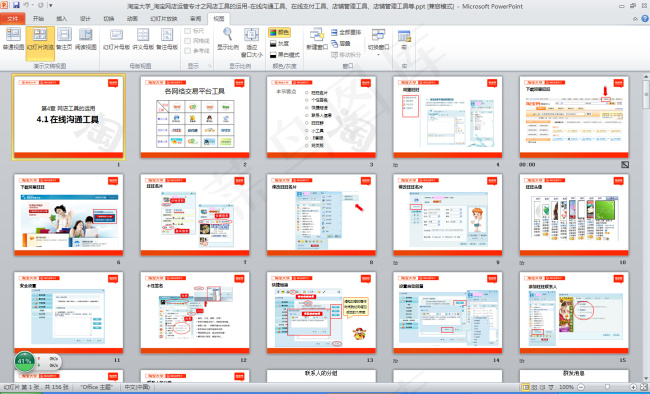Enable the Ruler checkbox
650x394 pixels.
(x=188, y=31)
